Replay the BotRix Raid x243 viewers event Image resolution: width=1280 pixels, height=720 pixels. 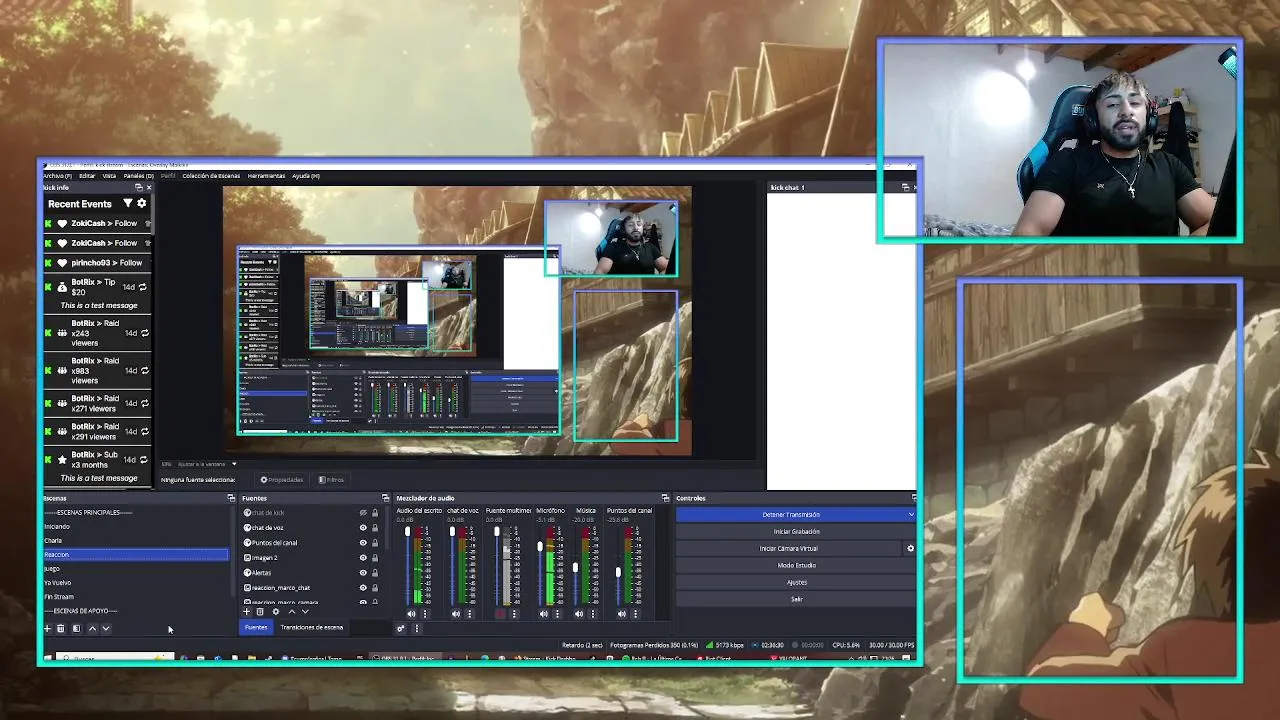pyautogui.click(x=143, y=333)
